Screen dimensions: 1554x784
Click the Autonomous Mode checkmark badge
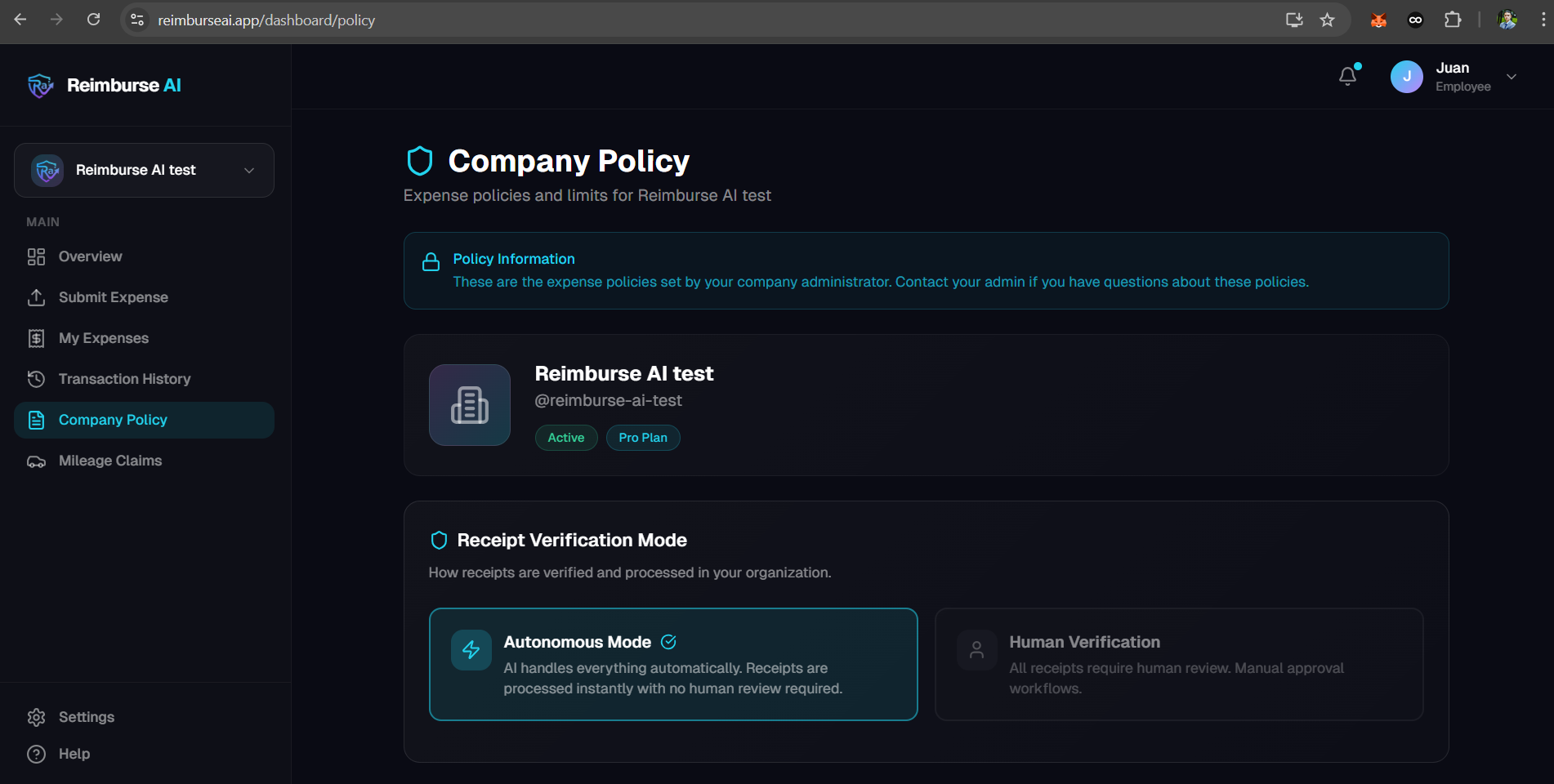click(668, 642)
